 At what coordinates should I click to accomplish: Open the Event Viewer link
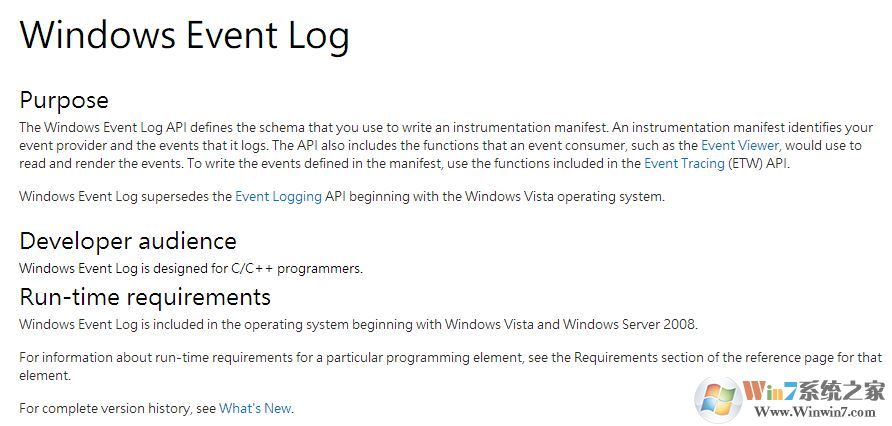coord(738,145)
